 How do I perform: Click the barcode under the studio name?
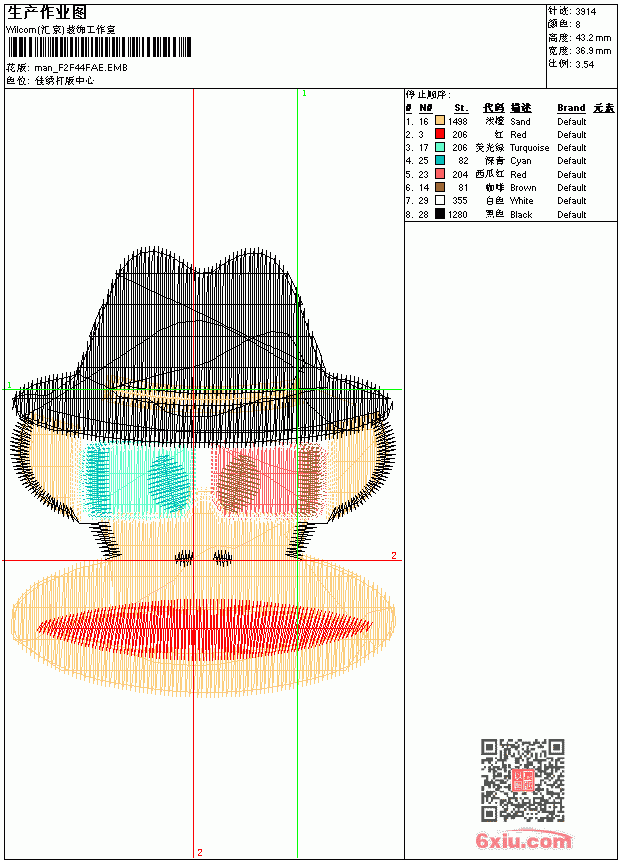pyautogui.click(x=99, y=47)
